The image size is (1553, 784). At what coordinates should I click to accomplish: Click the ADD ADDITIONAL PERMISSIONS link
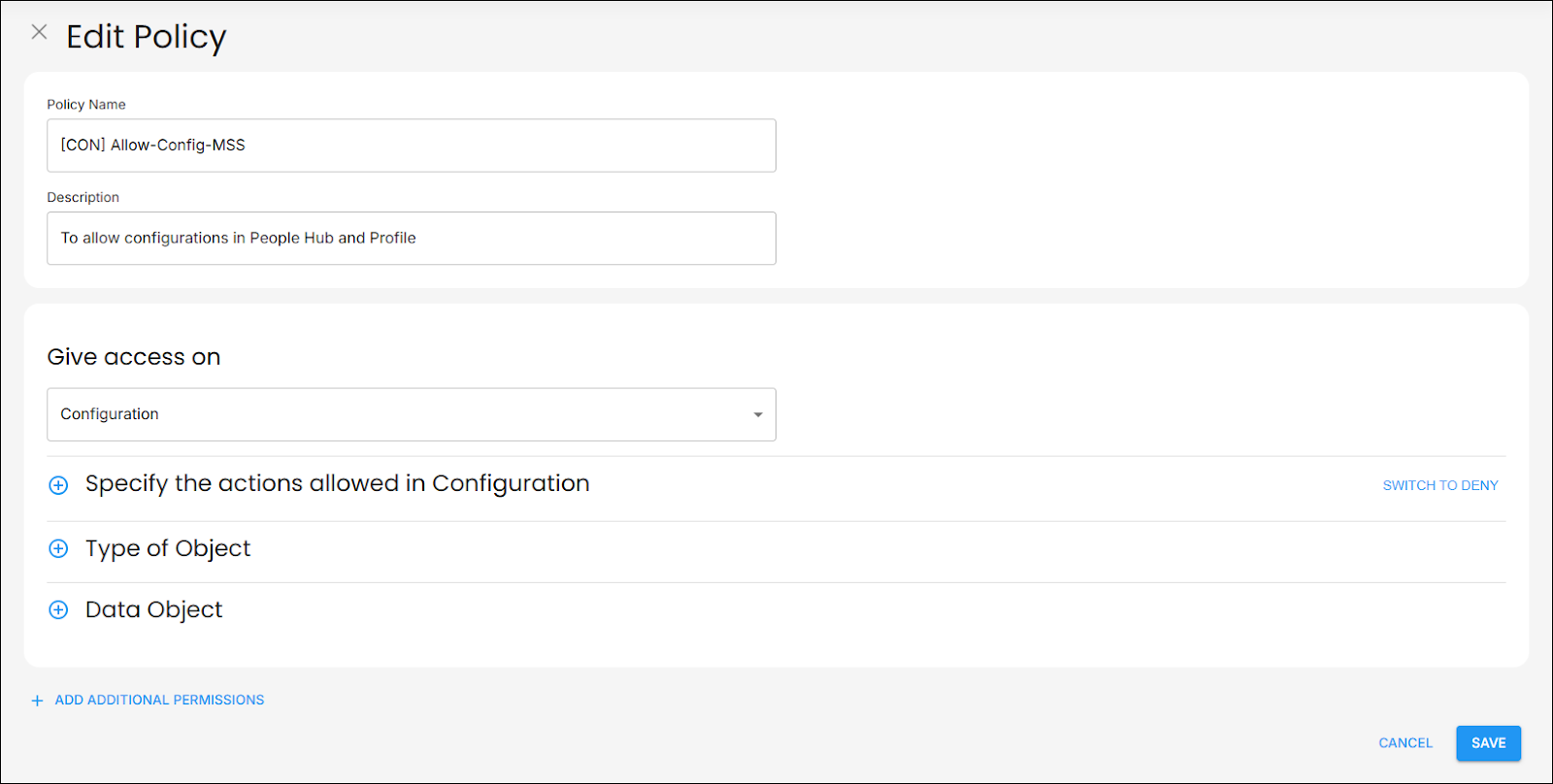[x=159, y=700]
